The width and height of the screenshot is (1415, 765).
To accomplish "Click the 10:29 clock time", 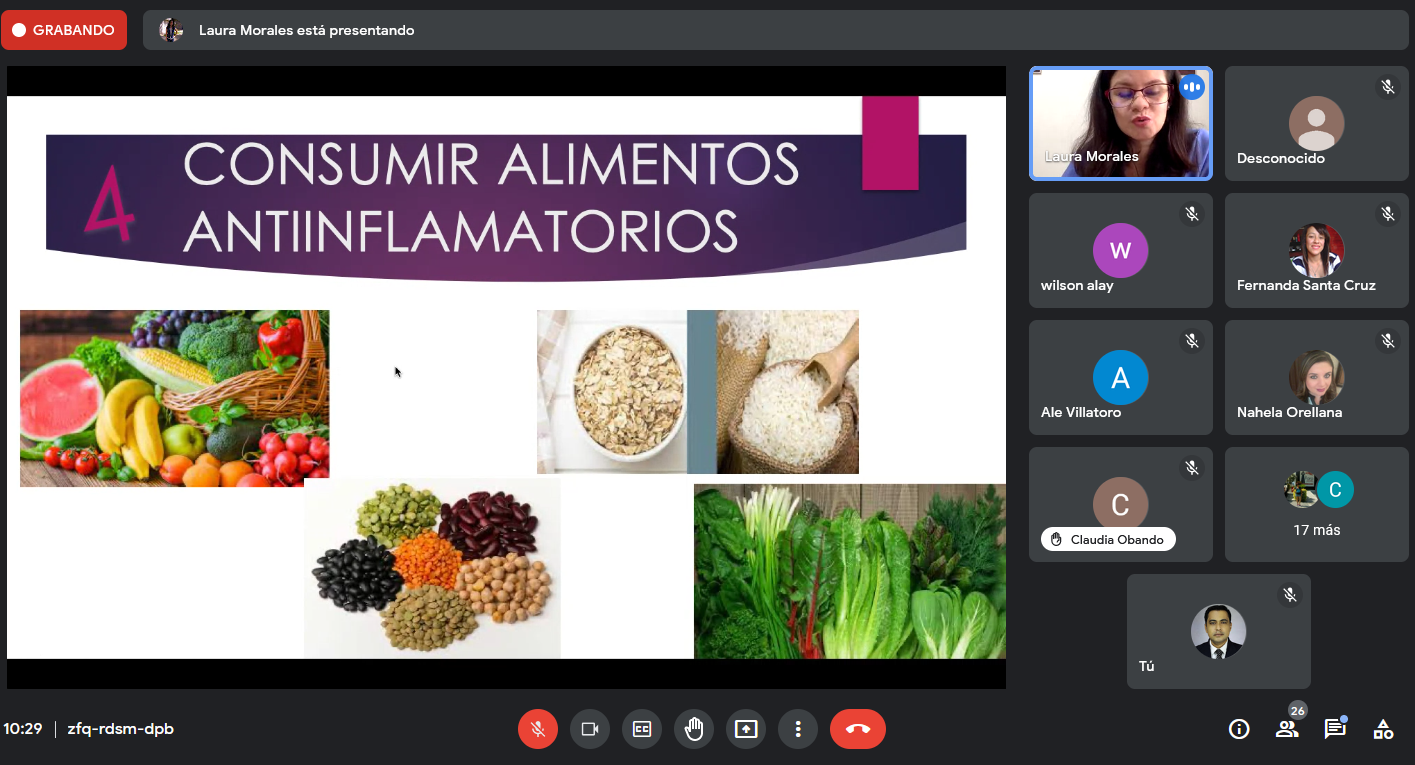I will point(22,729).
